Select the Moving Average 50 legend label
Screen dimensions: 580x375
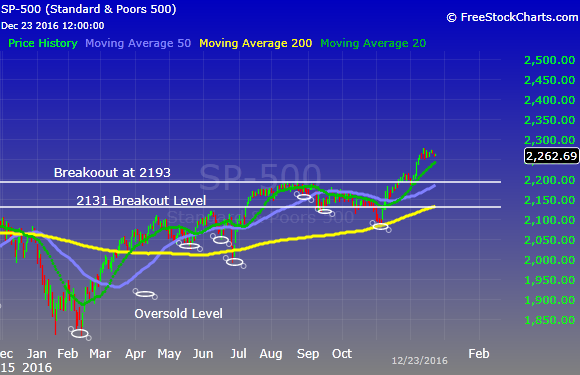(138, 43)
